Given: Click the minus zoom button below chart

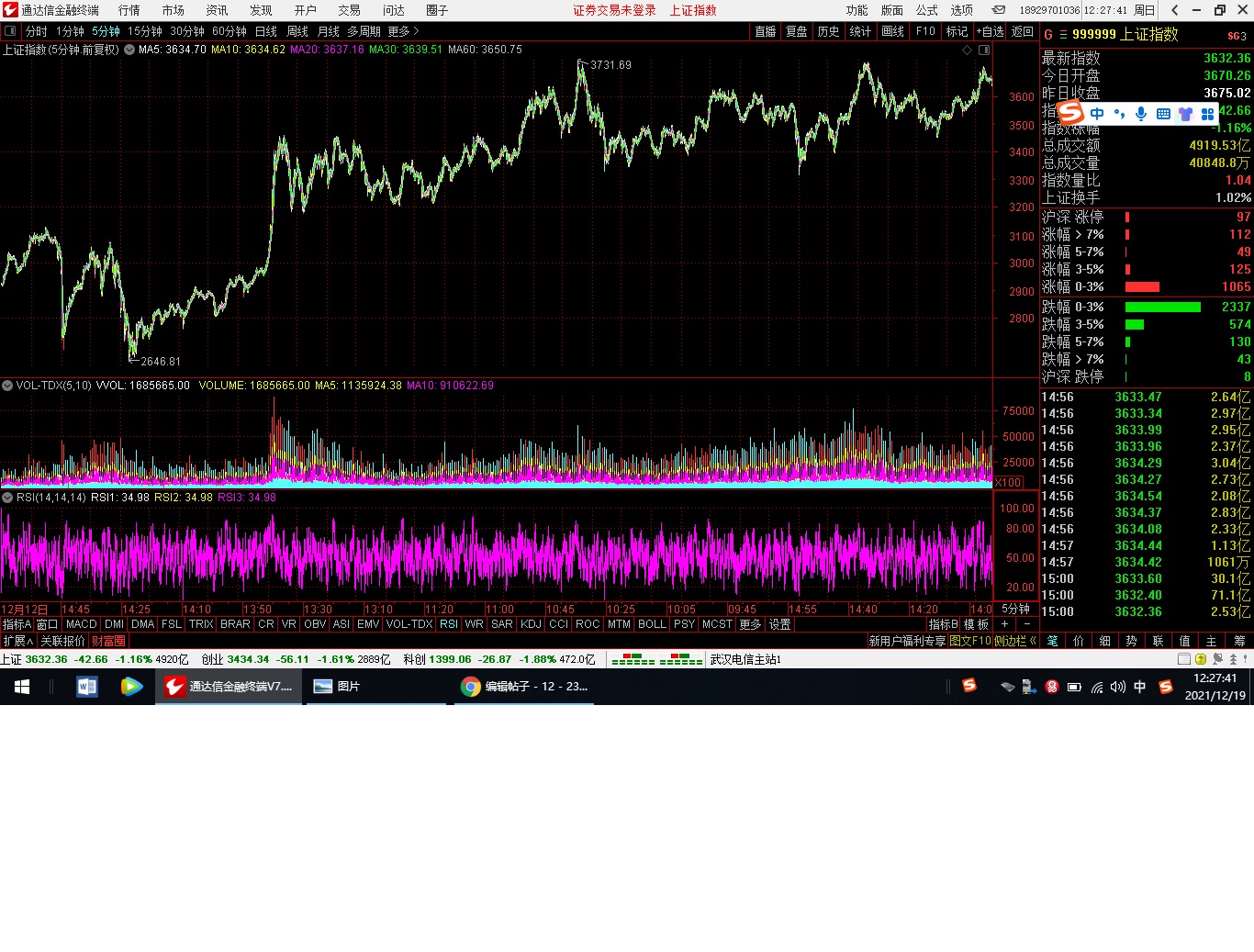Looking at the screenshot, I should coord(1027,624).
